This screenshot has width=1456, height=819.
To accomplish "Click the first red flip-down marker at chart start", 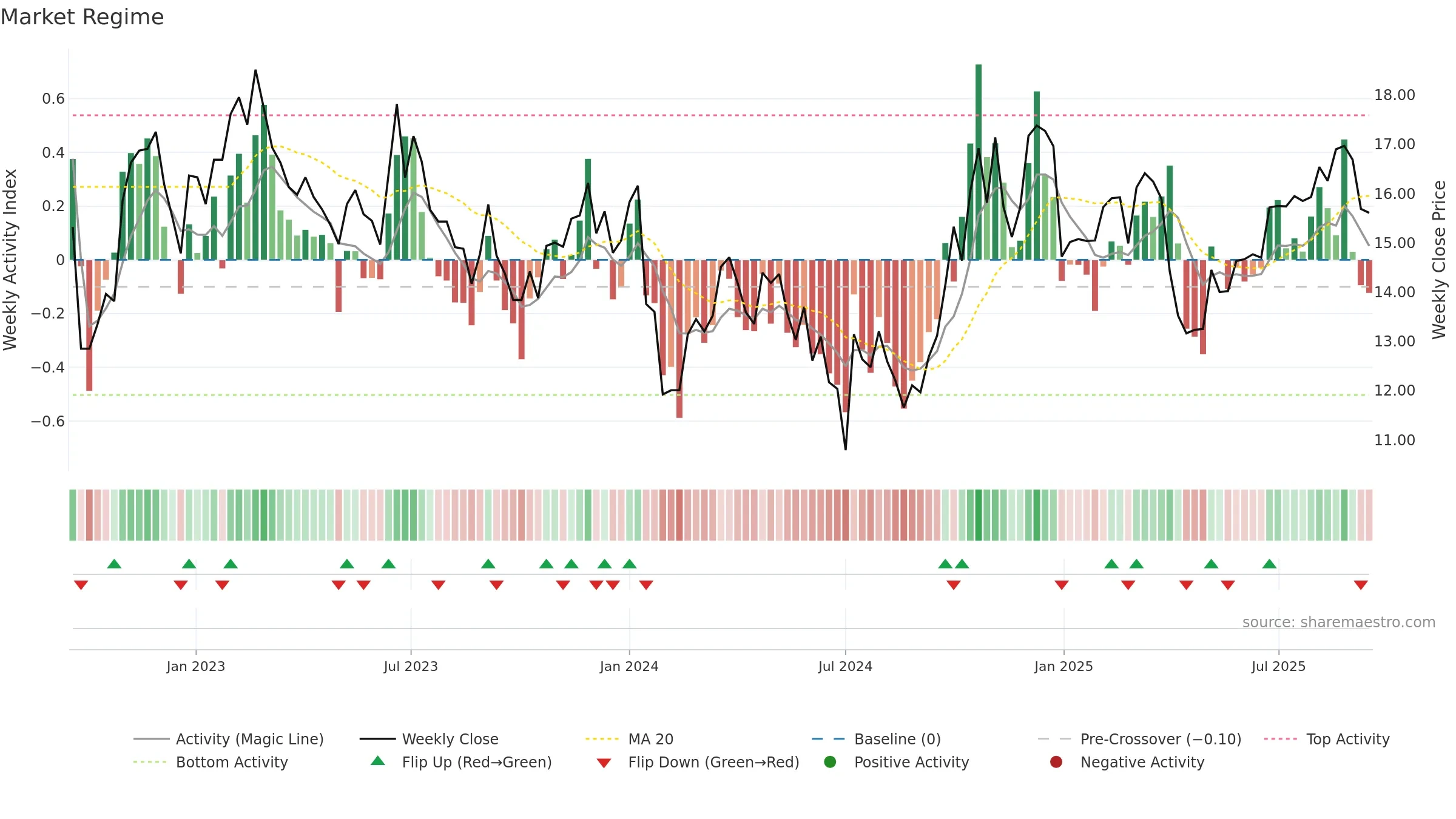I will pyautogui.click(x=81, y=585).
